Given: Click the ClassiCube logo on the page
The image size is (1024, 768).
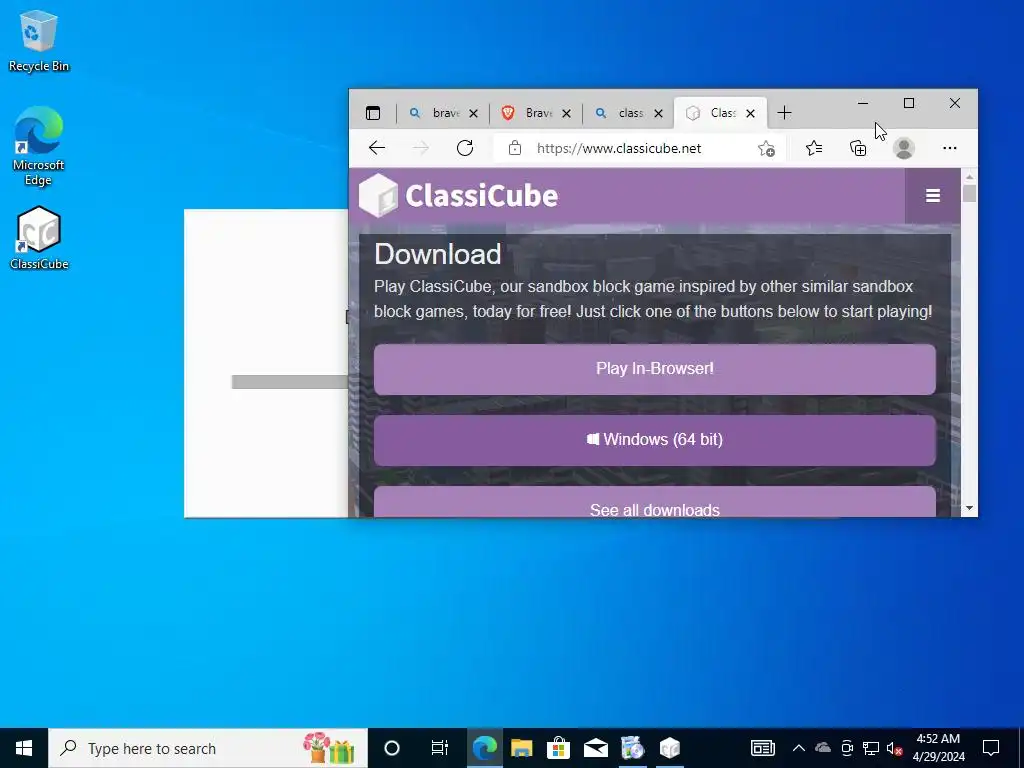Looking at the screenshot, I should 458,195.
